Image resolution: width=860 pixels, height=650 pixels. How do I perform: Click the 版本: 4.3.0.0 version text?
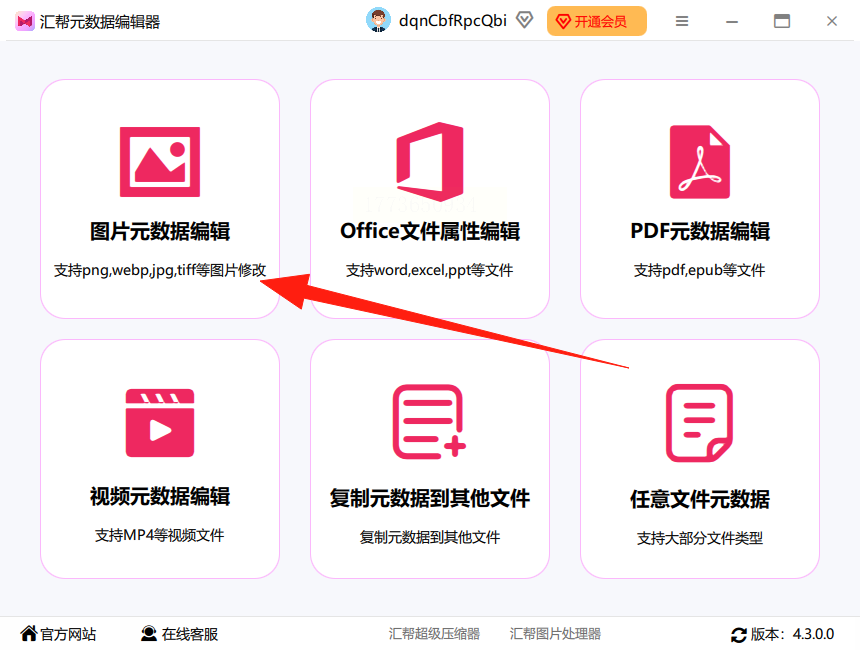click(793, 634)
